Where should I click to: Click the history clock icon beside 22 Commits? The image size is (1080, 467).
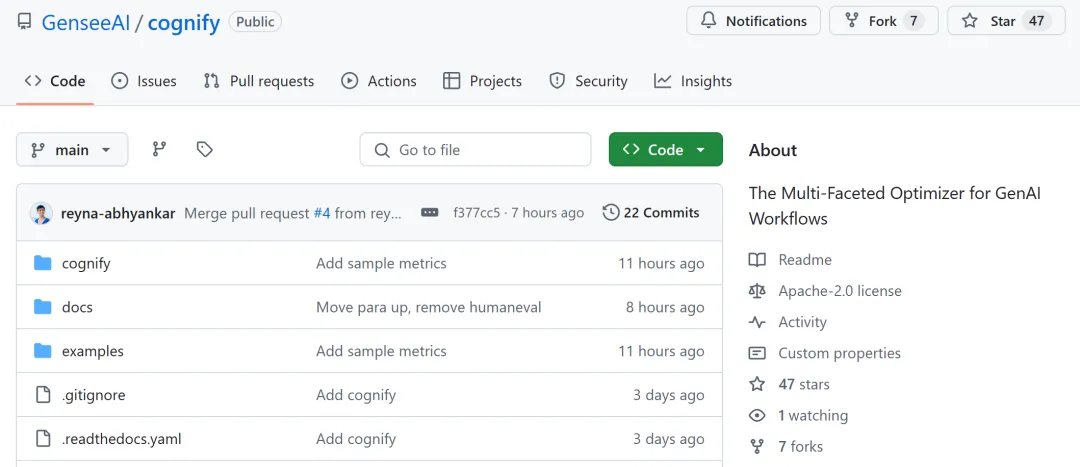[x=610, y=213]
